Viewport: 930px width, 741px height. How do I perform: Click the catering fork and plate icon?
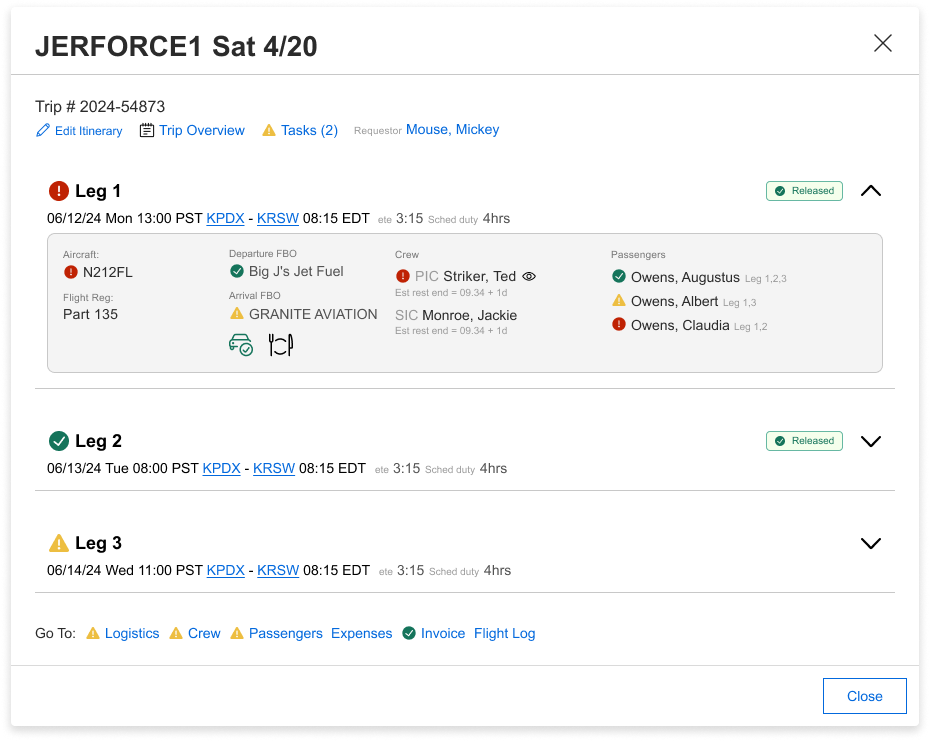tap(280, 345)
